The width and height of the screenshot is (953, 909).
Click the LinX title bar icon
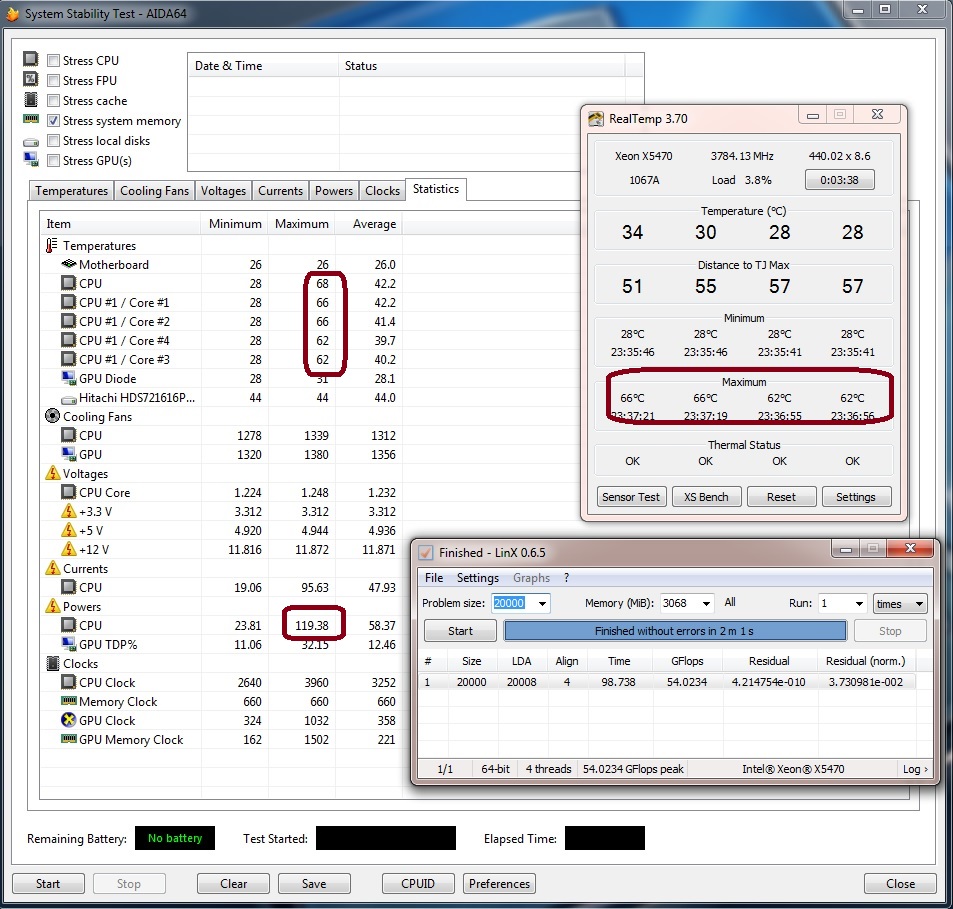point(426,552)
